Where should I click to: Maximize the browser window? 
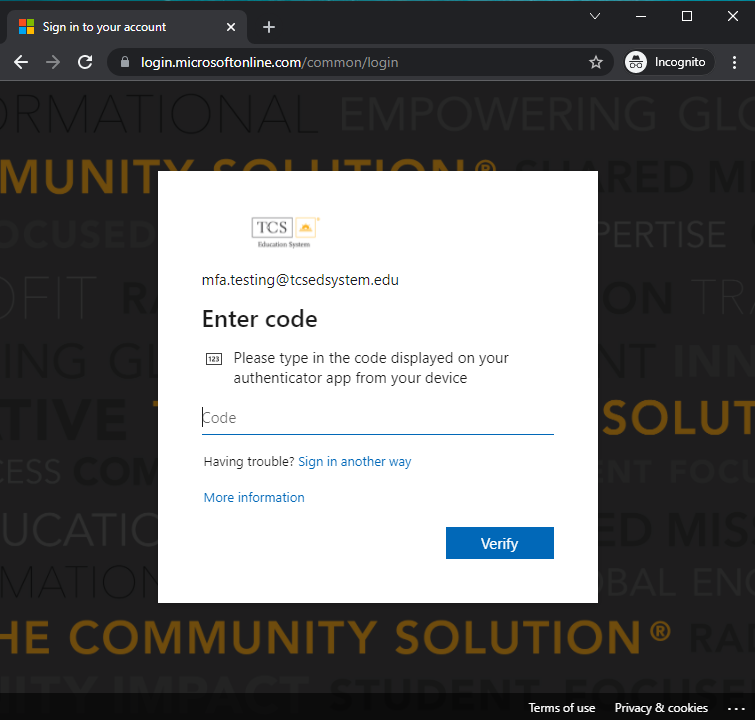pyautogui.click(x=687, y=16)
